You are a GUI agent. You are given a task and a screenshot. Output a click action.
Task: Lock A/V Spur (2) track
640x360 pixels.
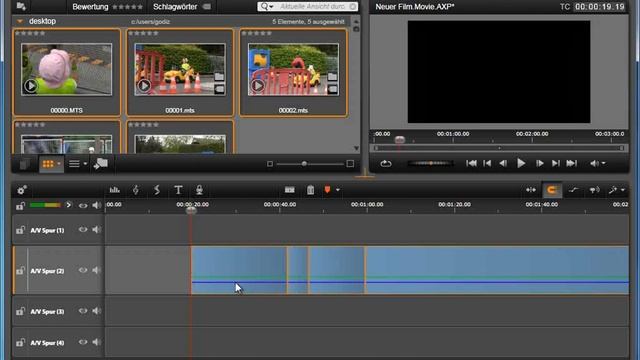point(20,270)
